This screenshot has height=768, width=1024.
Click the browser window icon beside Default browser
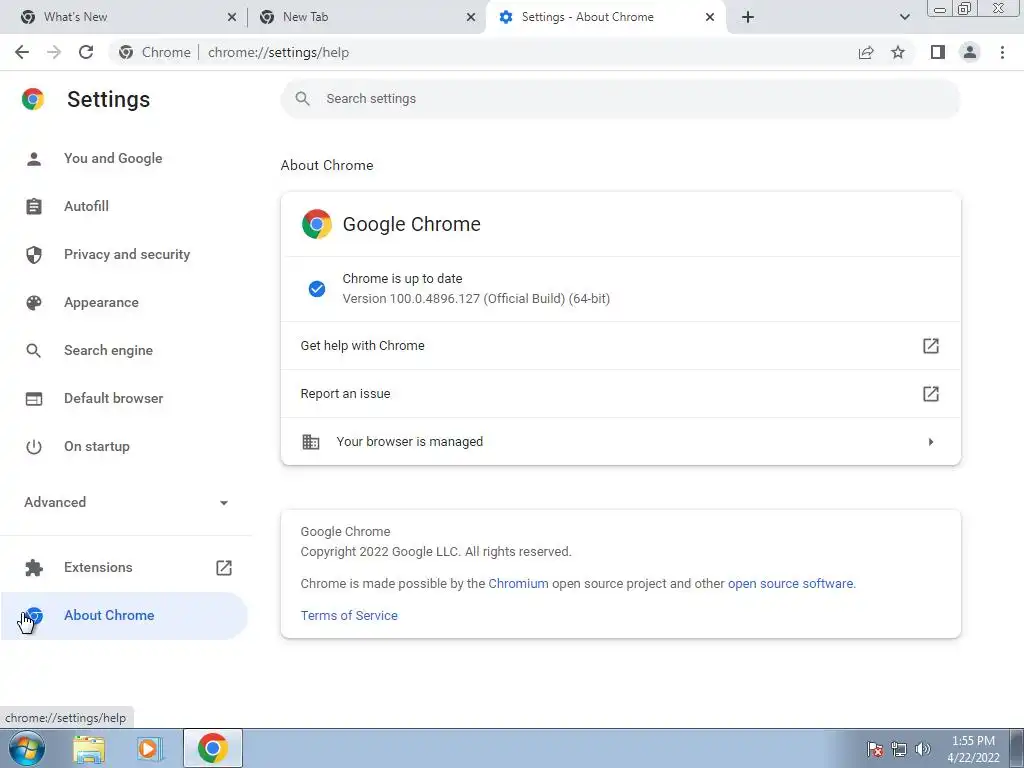pyautogui.click(x=34, y=398)
